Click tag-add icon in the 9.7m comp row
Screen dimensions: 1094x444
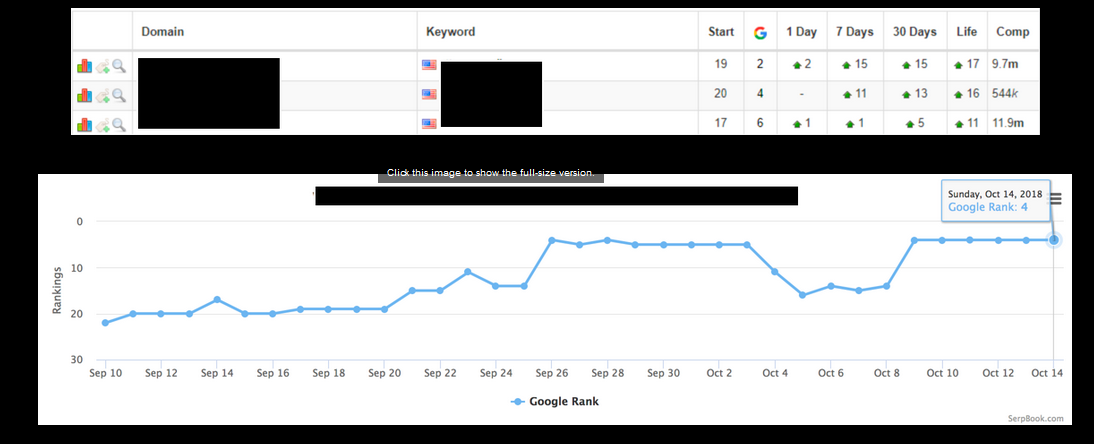(x=103, y=66)
